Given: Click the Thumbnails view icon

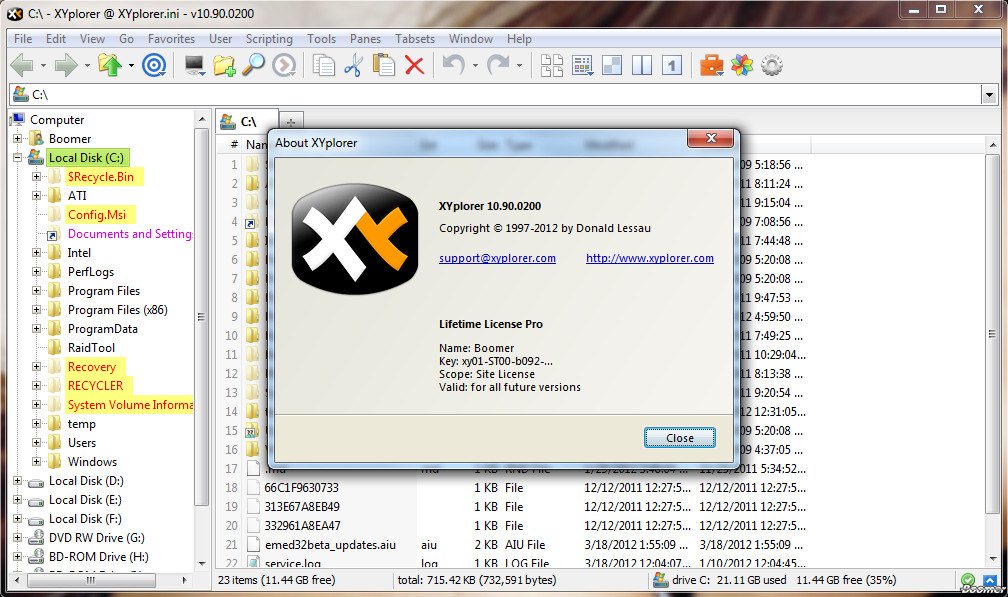Looking at the screenshot, I should click(552, 65).
